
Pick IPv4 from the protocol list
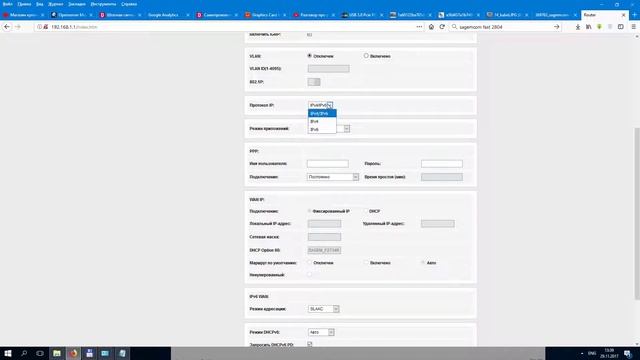(322, 122)
